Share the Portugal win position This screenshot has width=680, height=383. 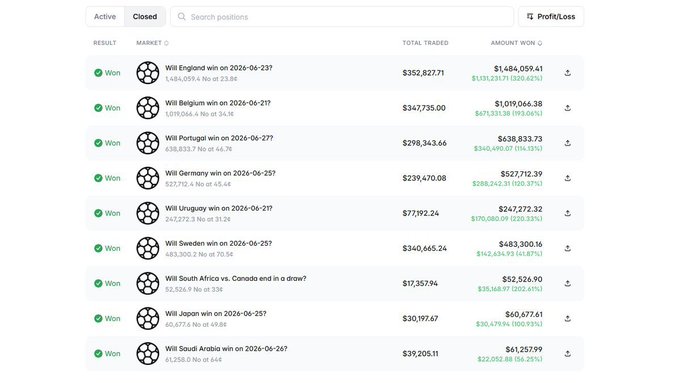pos(568,143)
